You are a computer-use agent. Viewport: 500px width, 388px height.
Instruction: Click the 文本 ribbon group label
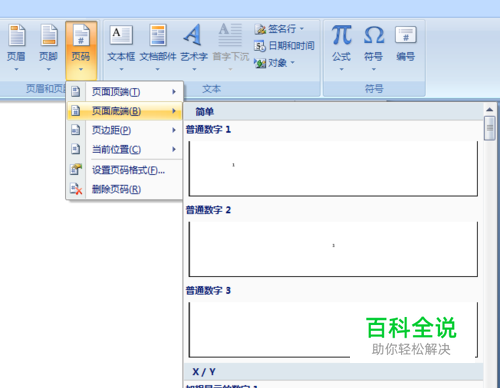point(212,89)
